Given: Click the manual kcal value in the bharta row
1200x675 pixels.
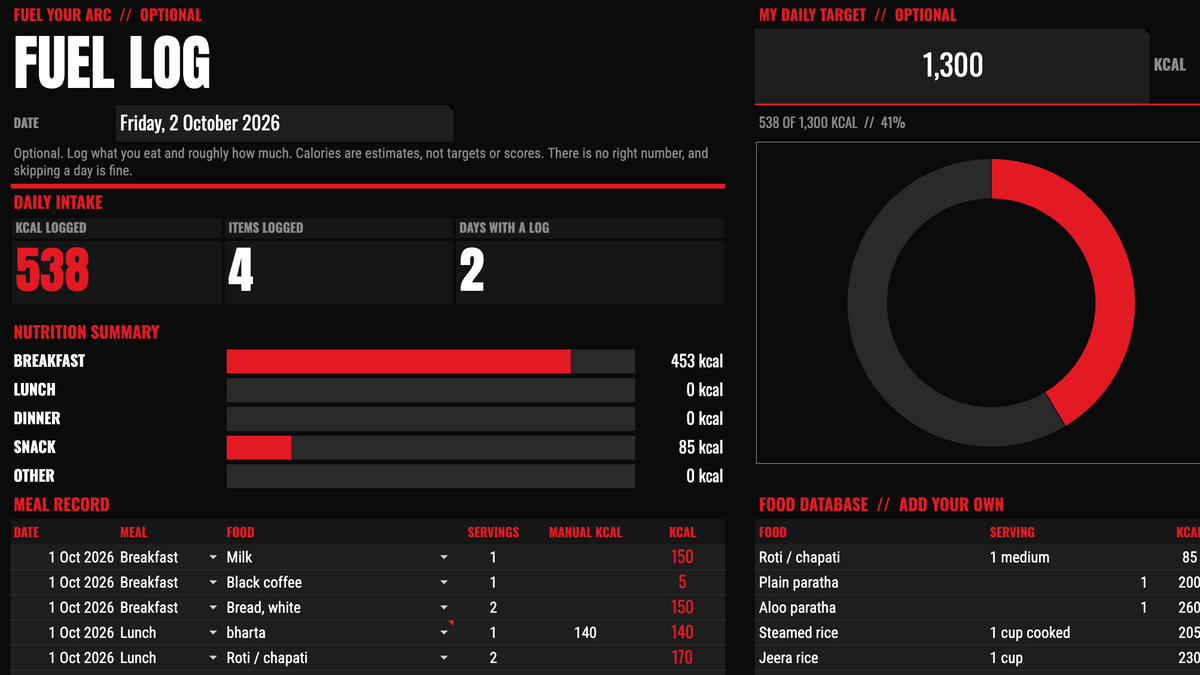Looking at the screenshot, I should [585, 632].
